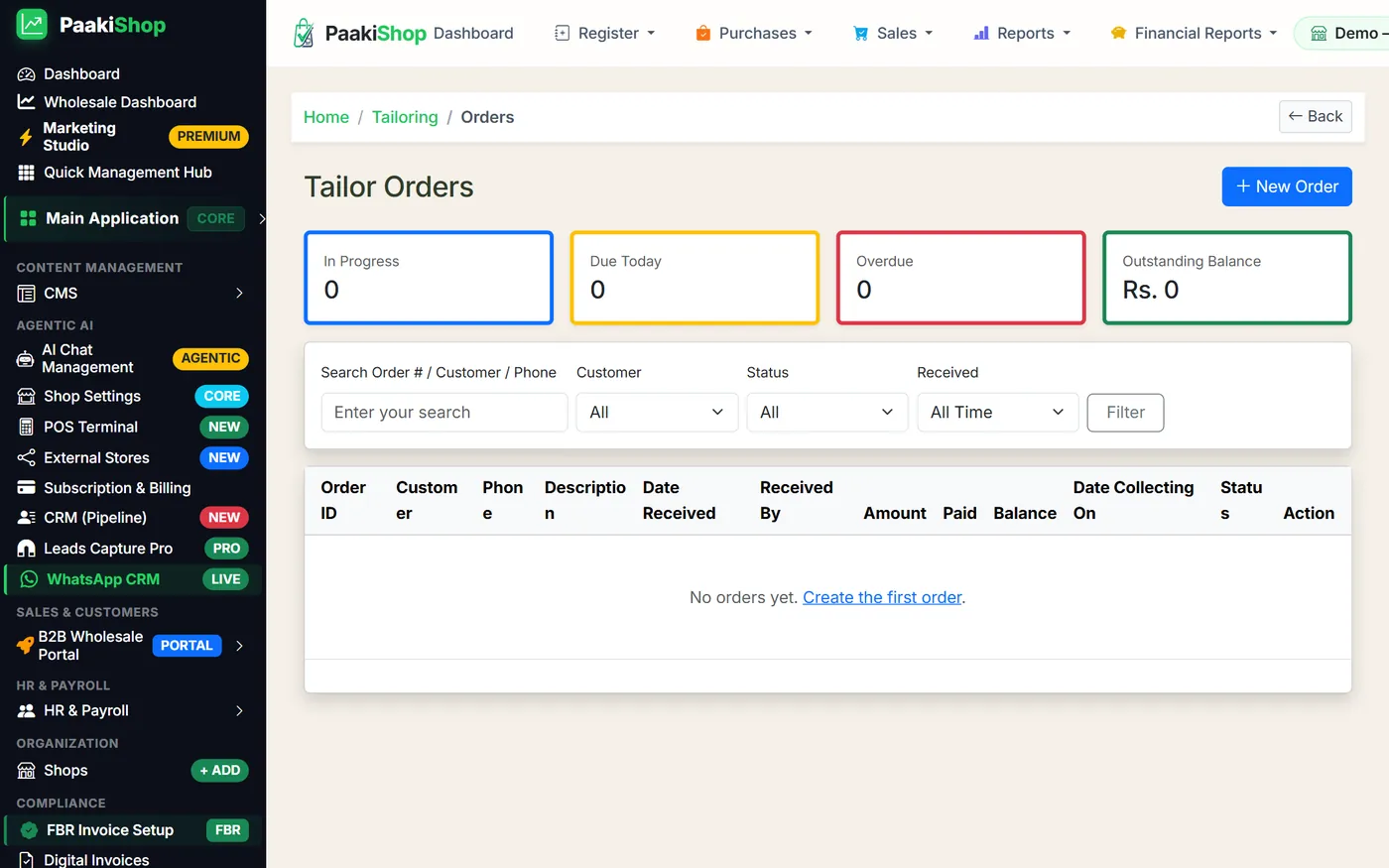1389x868 pixels.
Task: Expand the CMS submenu chevron
Action: (239, 294)
